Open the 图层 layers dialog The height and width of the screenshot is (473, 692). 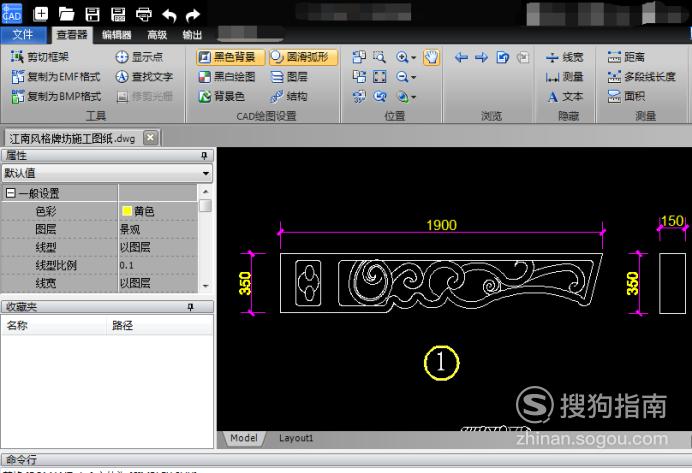pyautogui.click(x=289, y=77)
